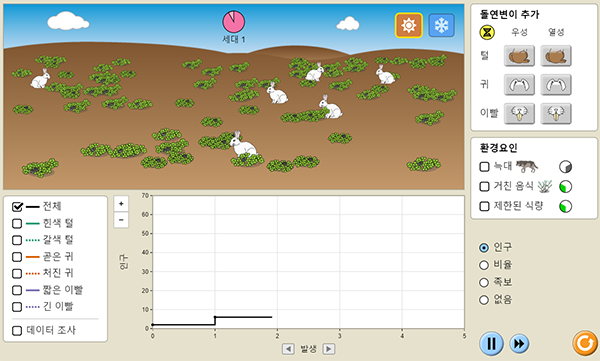The image size is (600, 361).
Task: Enable the 늑대 wolves checkbox
Action: tap(484, 167)
